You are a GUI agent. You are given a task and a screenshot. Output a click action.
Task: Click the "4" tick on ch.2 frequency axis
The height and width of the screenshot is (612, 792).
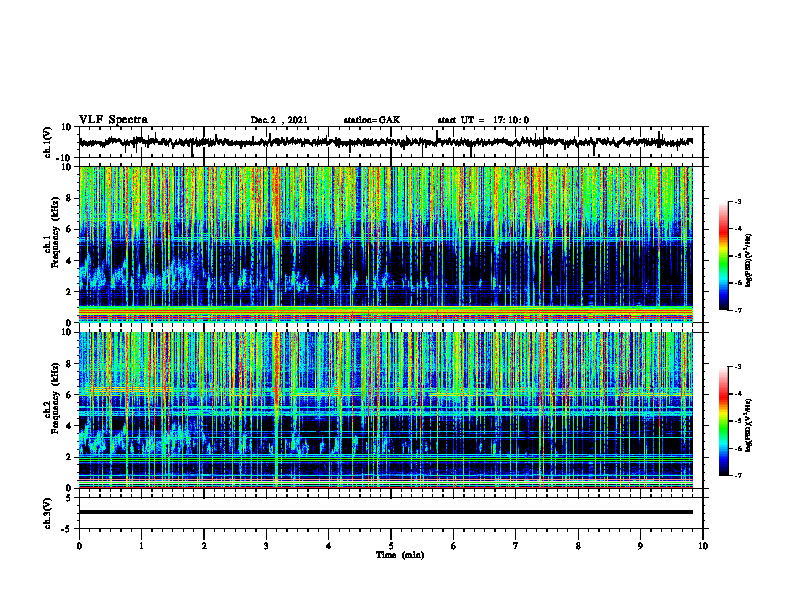69,426
